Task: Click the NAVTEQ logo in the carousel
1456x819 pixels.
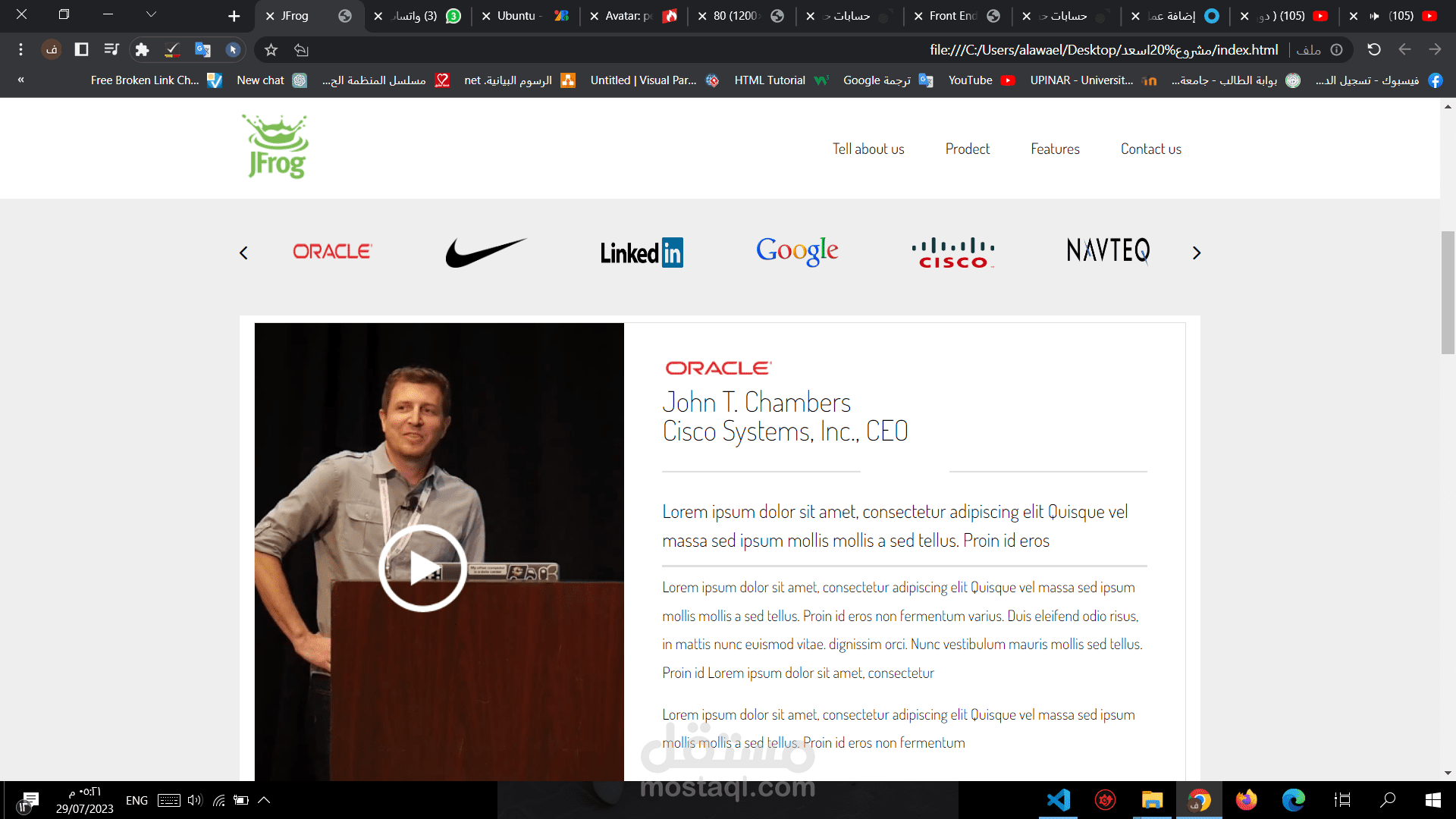Action: 1108,250
